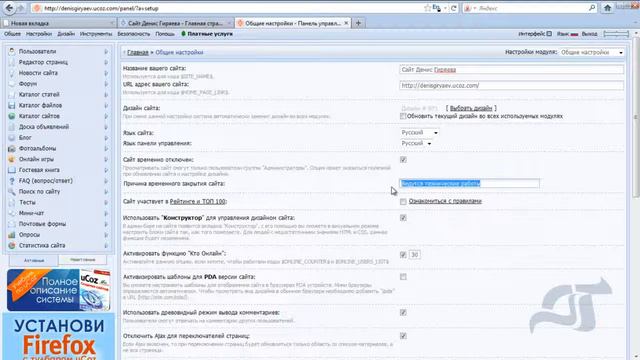This screenshot has width=640, height=360.
Task: Toggle 'Обновить текущий дизайн во всех модулях' checkbox
Action: (403, 116)
